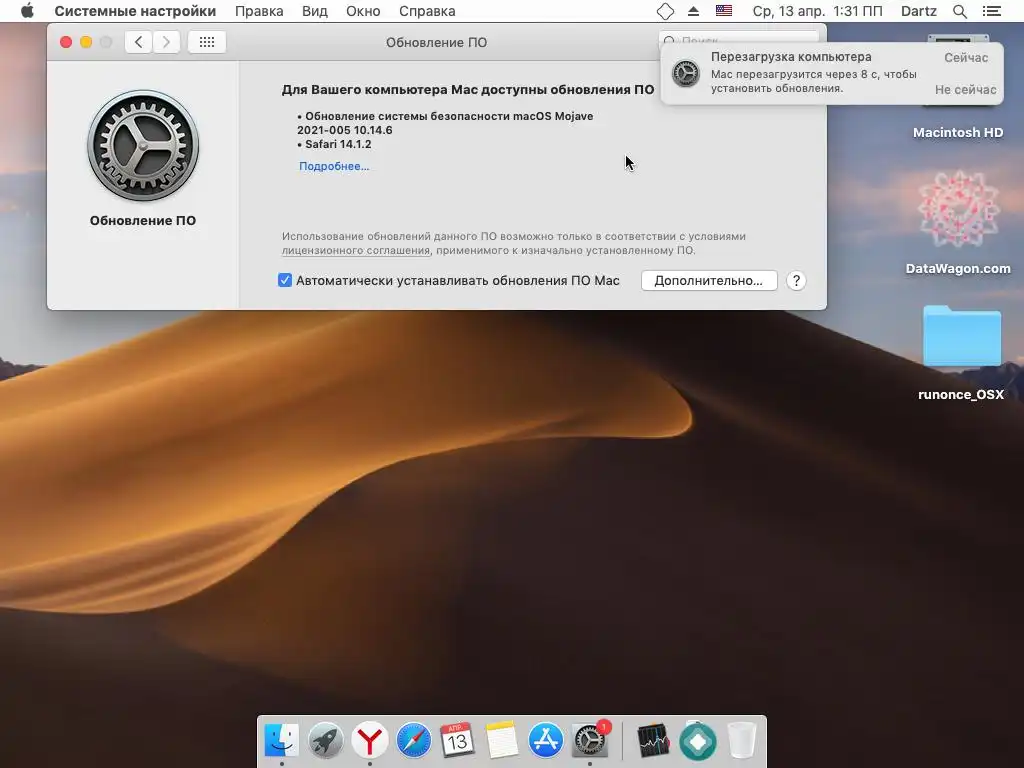Open Notes app in the Dock

point(502,740)
